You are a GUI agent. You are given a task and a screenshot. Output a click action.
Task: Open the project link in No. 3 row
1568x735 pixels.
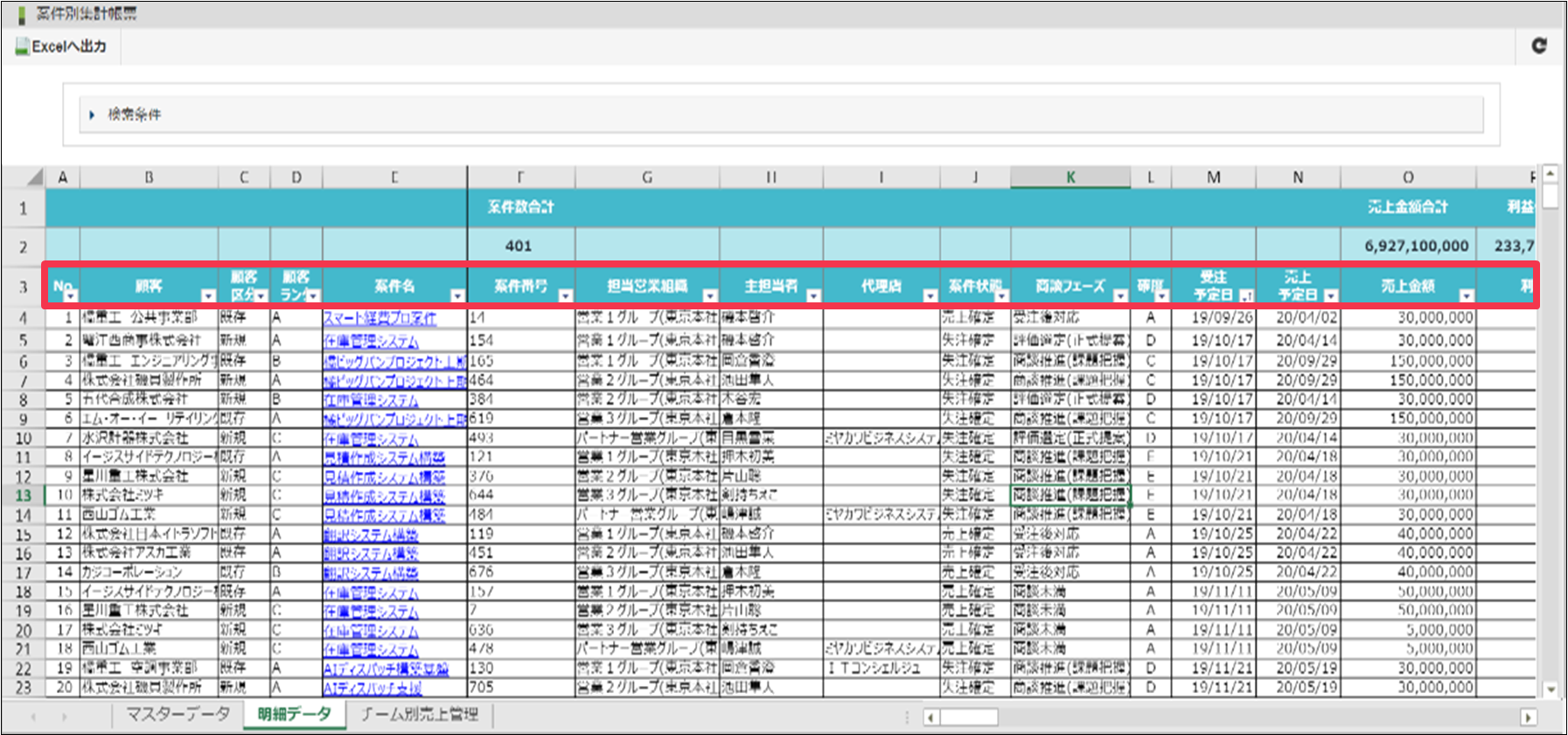[x=394, y=361]
